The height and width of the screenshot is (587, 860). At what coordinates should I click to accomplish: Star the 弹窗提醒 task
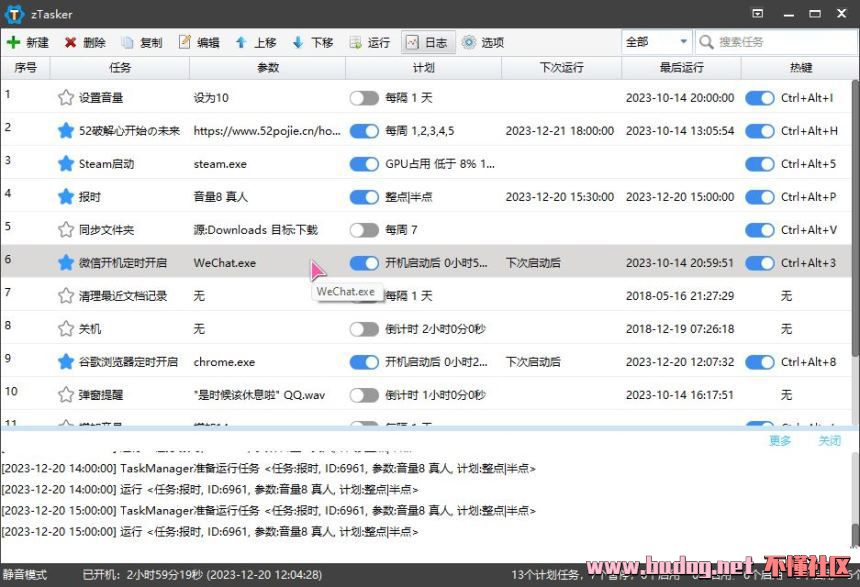[x=66, y=394]
